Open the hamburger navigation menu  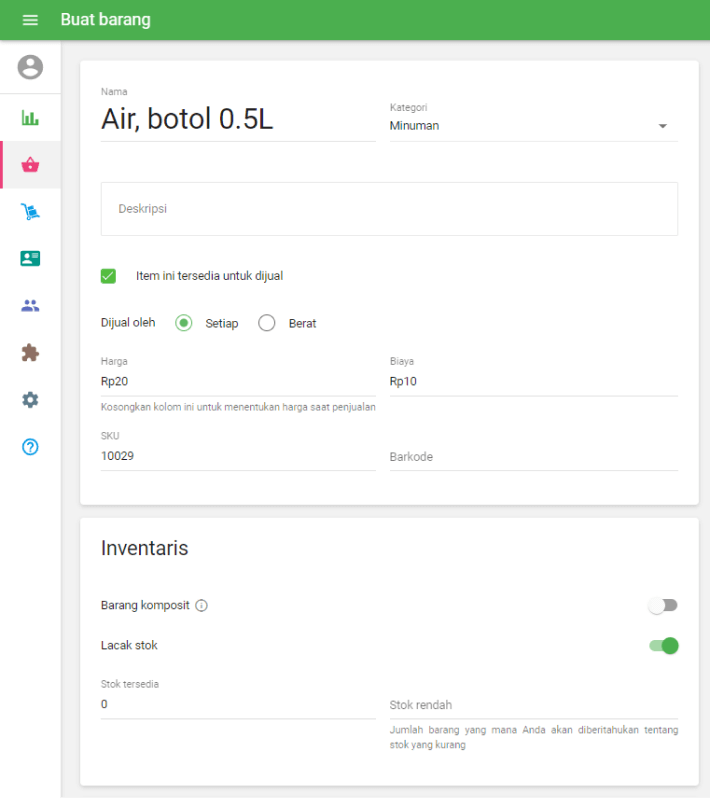[30, 20]
